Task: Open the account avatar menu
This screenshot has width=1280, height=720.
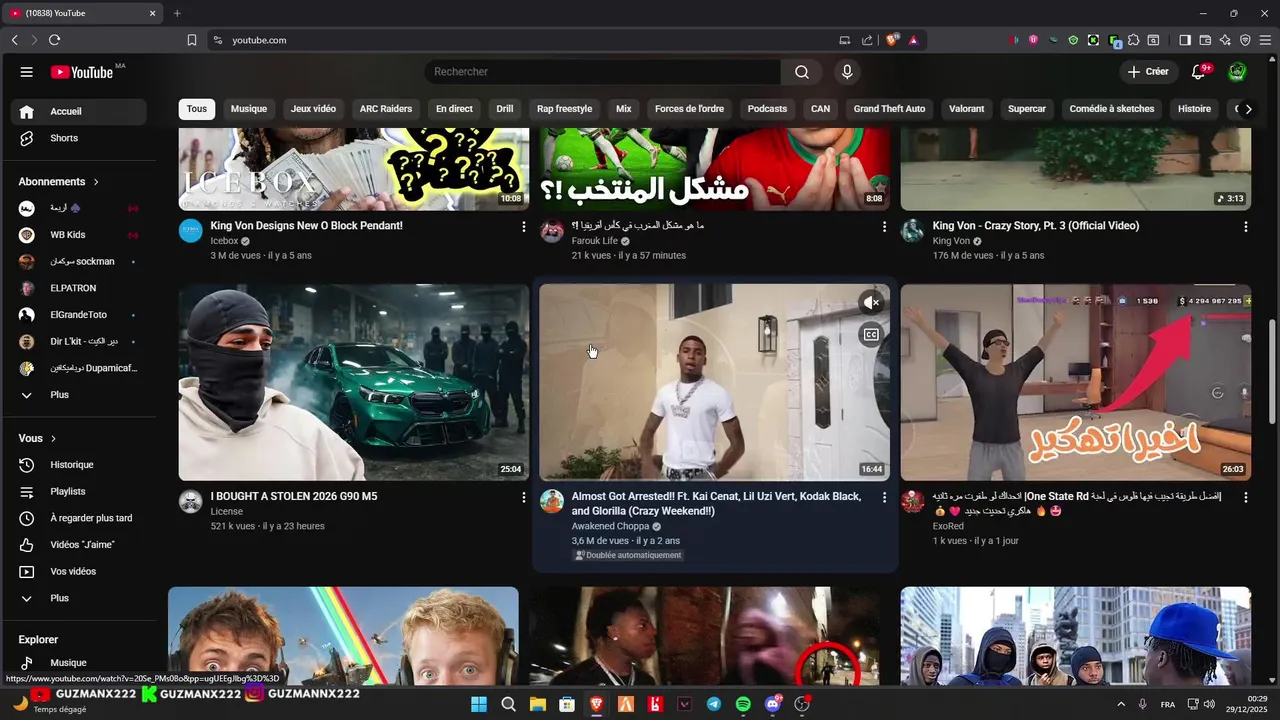Action: coord(1237,72)
